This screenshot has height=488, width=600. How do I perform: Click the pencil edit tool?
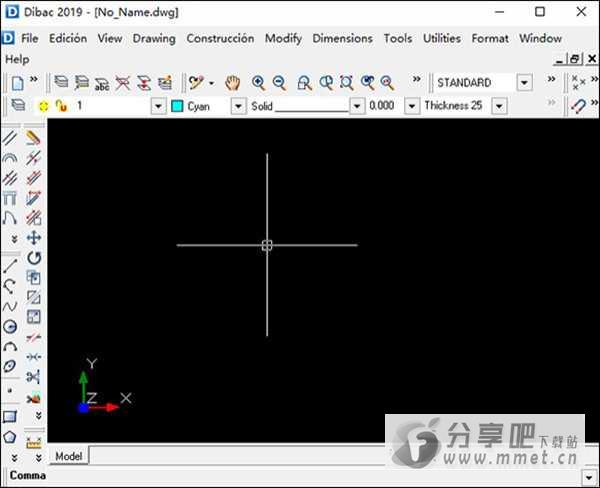pos(34,138)
